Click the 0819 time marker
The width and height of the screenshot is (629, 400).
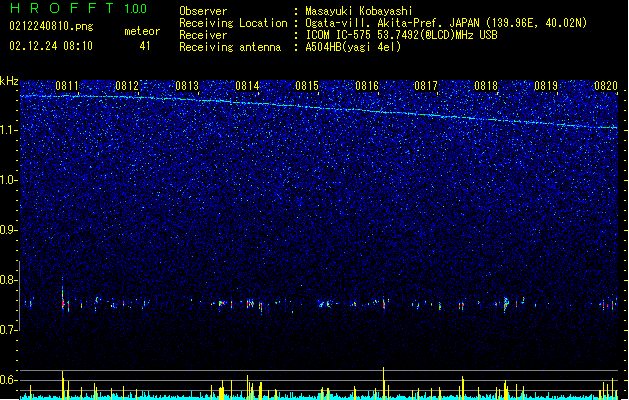pyautogui.click(x=546, y=86)
